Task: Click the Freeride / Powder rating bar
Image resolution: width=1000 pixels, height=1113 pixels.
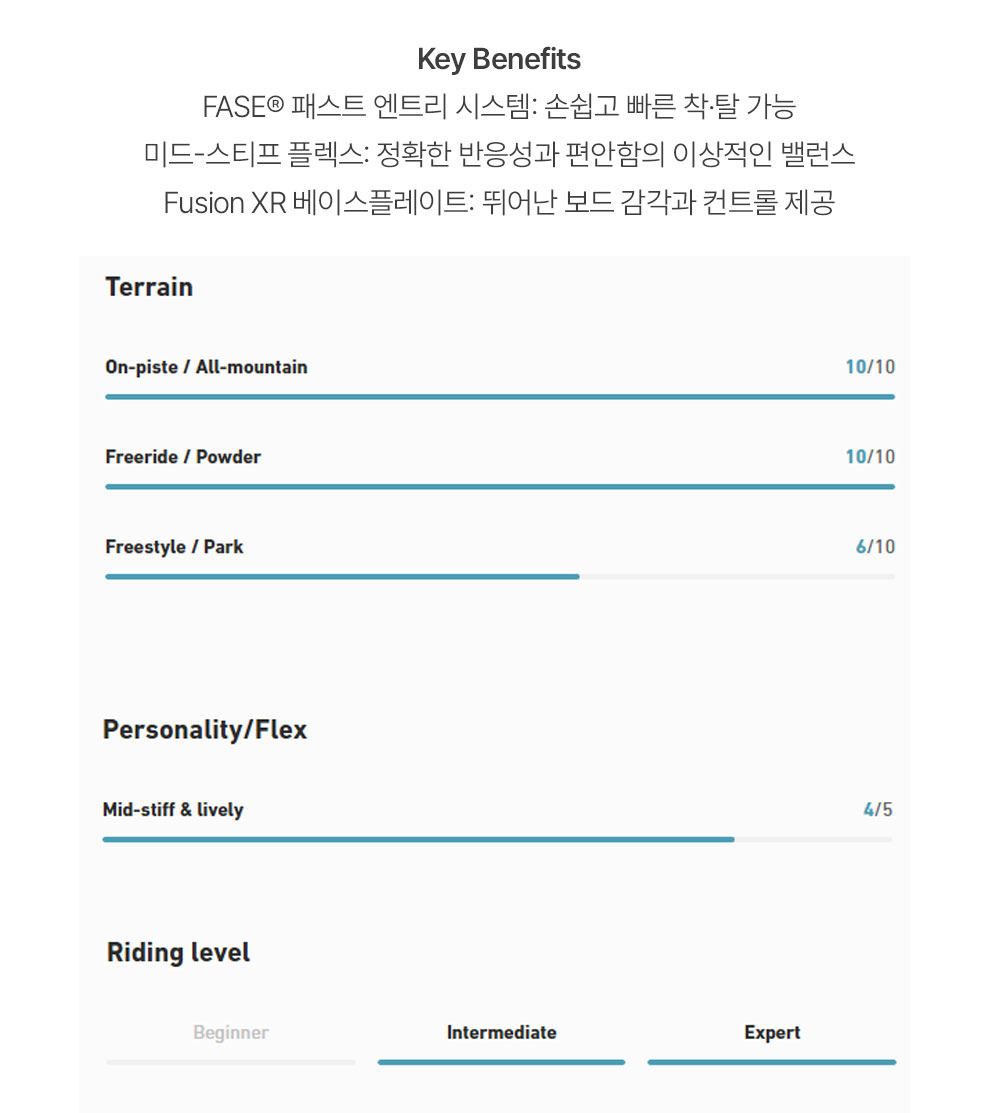Action: tap(499, 487)
